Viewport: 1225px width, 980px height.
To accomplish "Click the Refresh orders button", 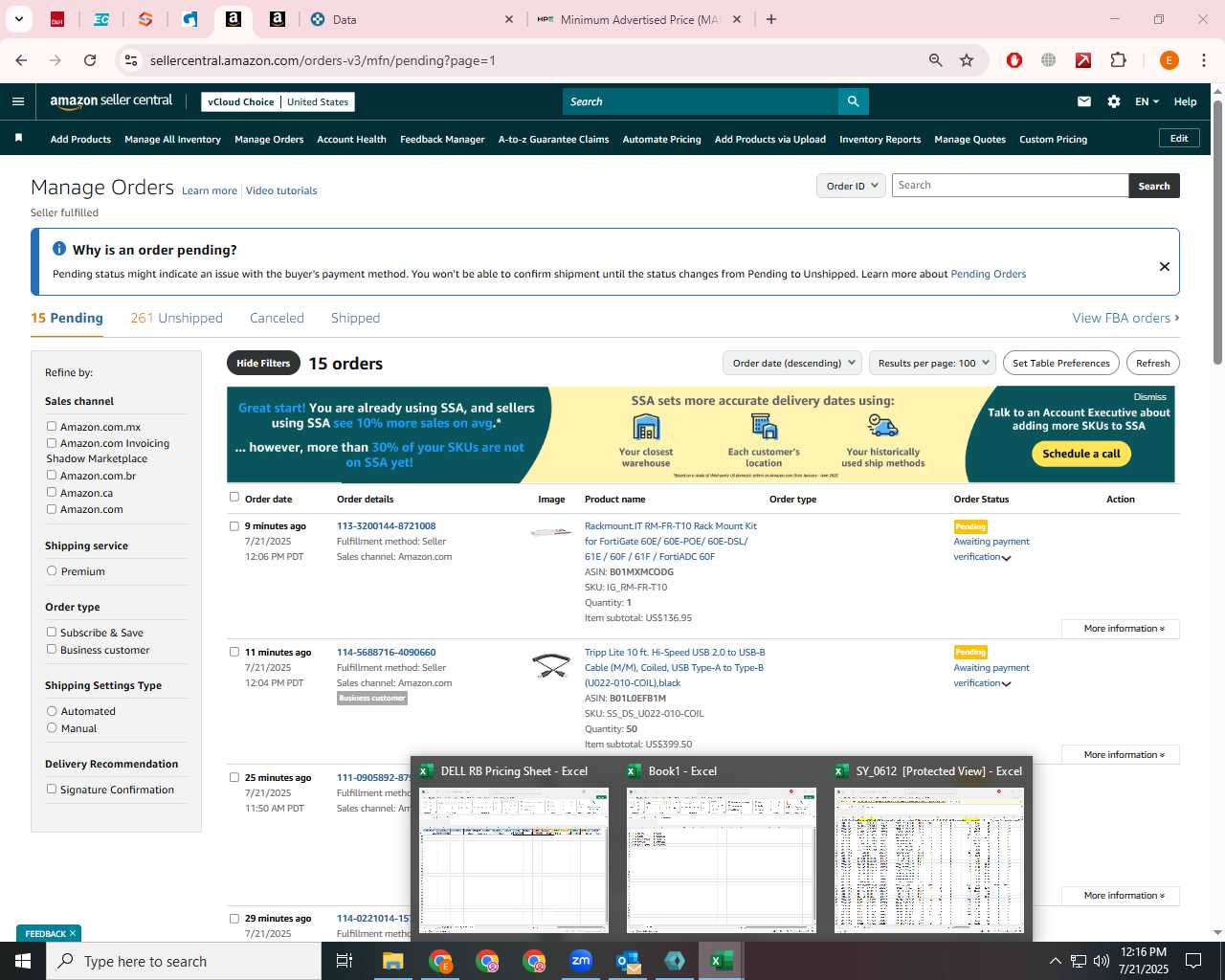I will point(1152,363).
